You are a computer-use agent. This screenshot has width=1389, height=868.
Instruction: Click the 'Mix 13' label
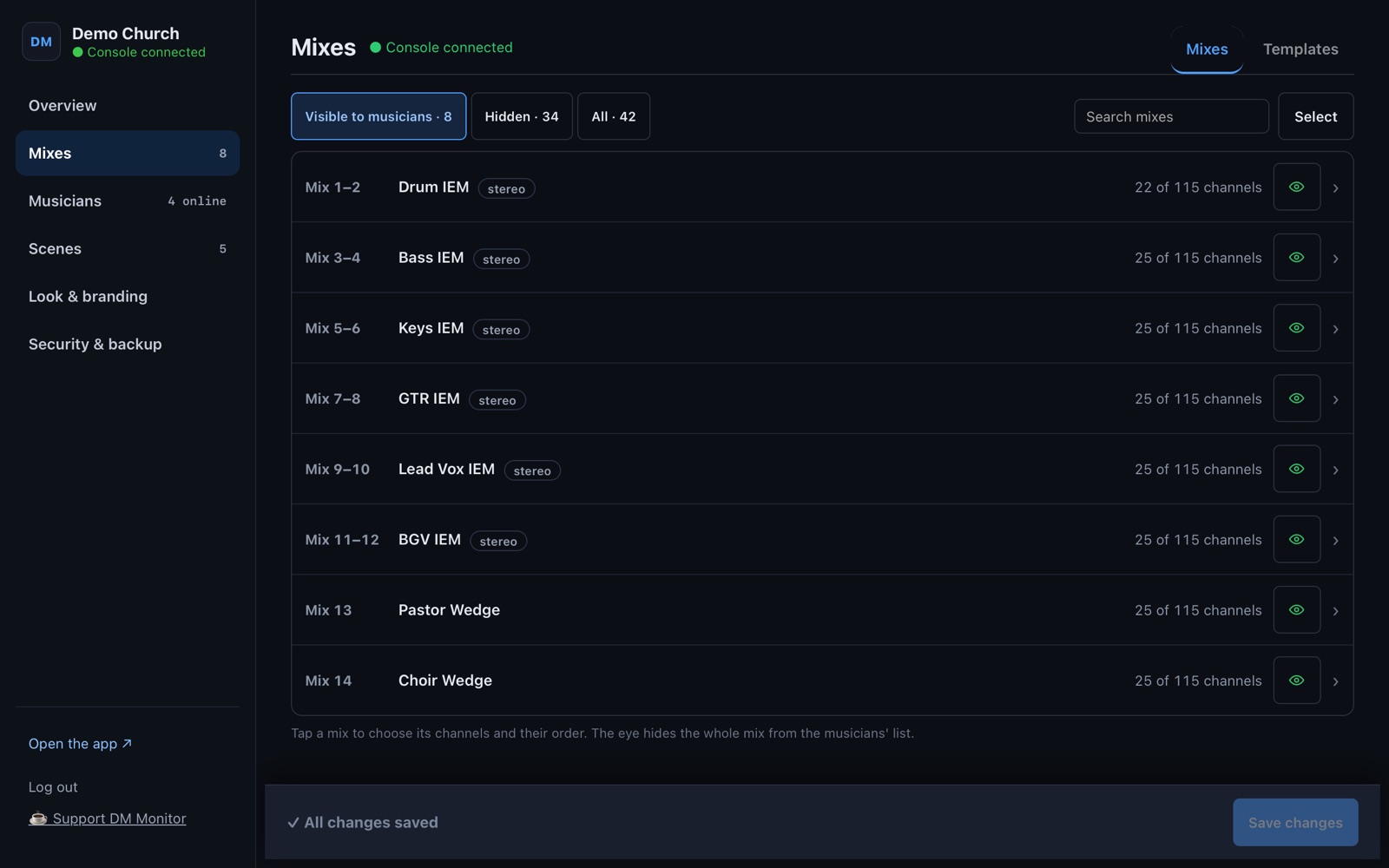click(328, 609)
